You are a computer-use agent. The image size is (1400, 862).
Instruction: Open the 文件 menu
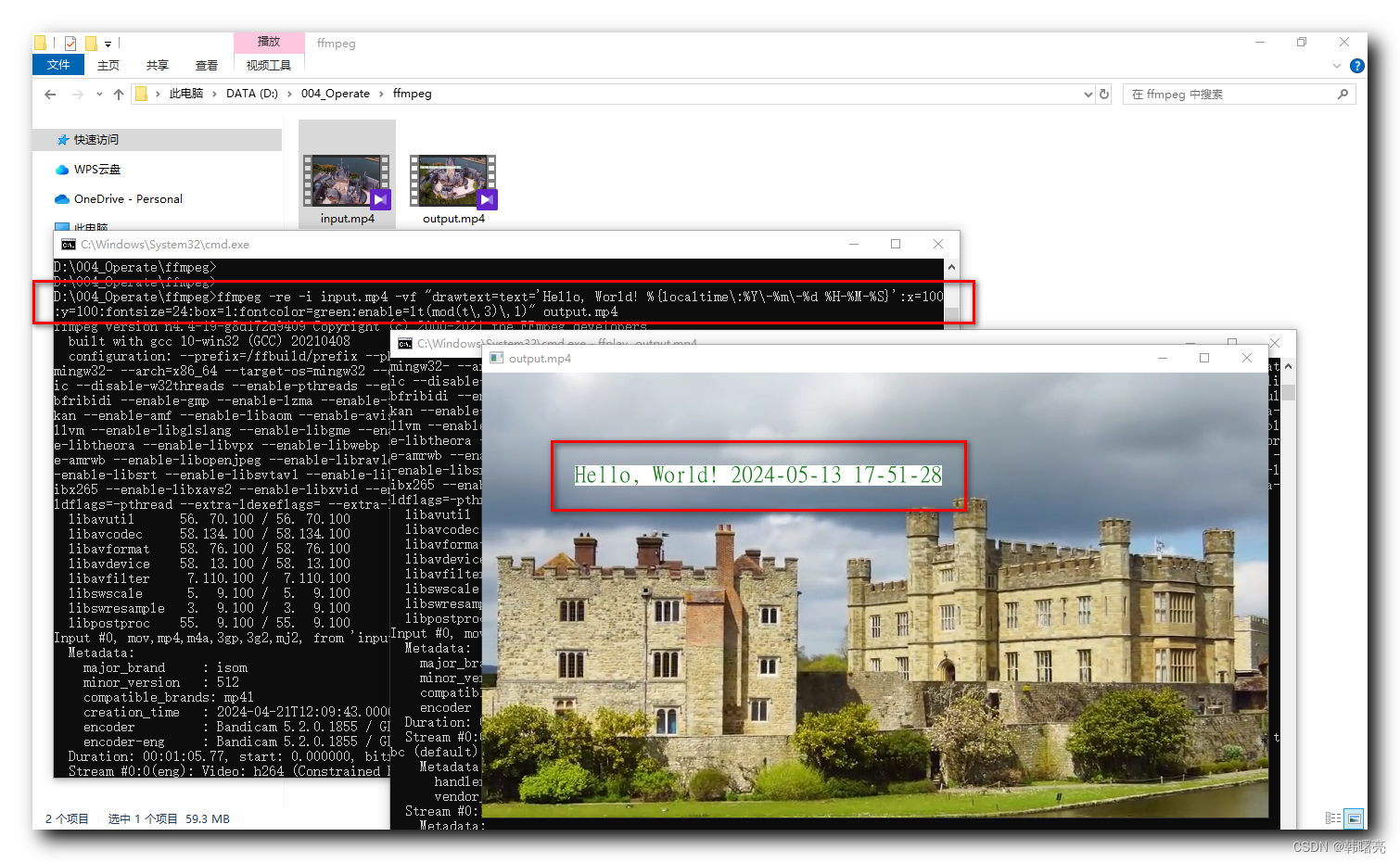point(57,64)
